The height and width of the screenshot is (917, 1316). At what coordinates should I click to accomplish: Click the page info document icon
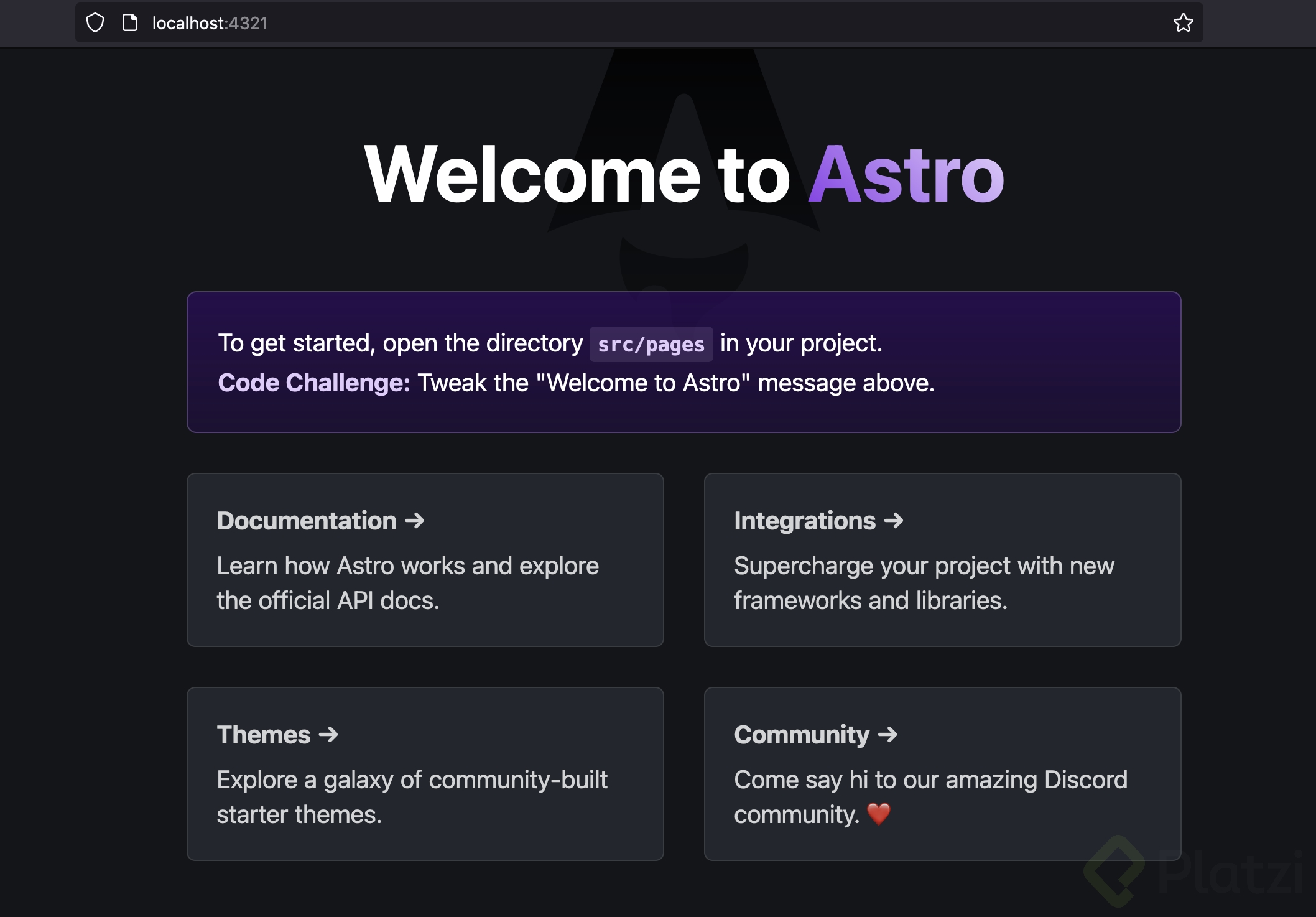[130, 23]
